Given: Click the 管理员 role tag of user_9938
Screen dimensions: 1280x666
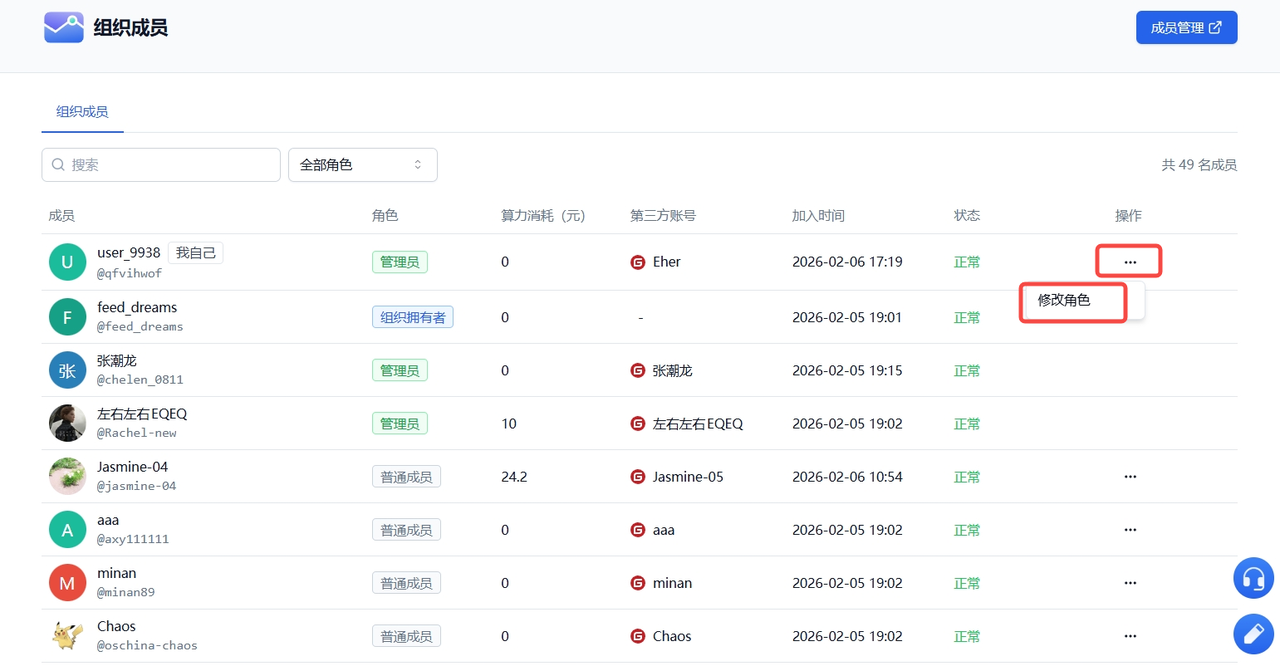Looking at the screenshot, I should (400, 262).
